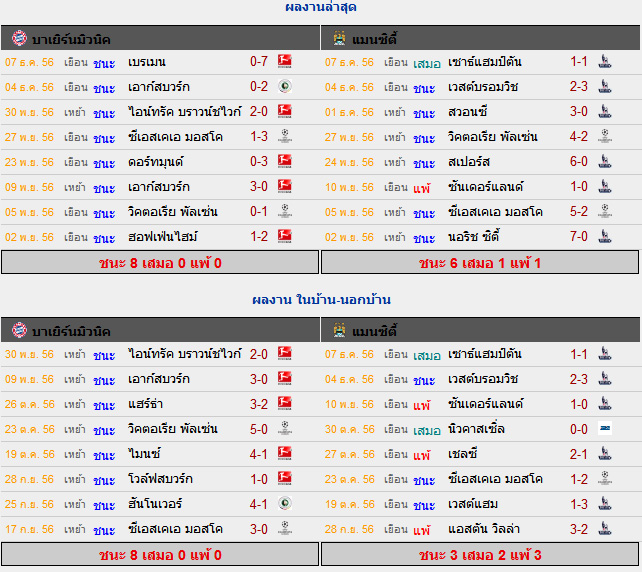Click the ผลงาน ในบ้าน-นอกบ้าน section heading
642x572 pixels.
point(321,299)
